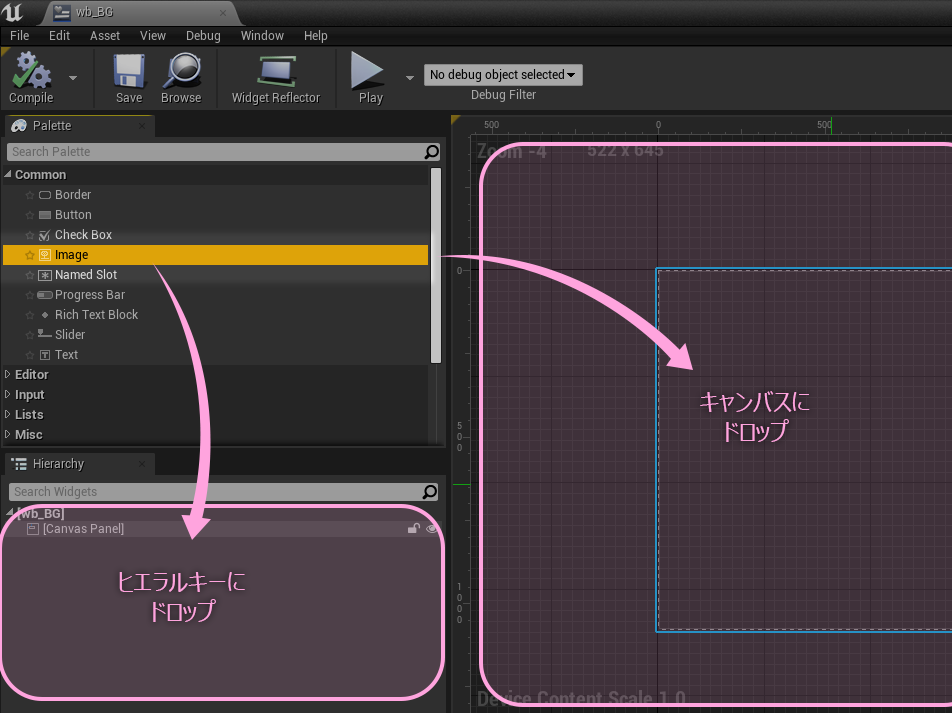Select the Named Slot widget in palette
This screenshot has width=952, height=713.
pyautogui.click(x=216, y=275)
